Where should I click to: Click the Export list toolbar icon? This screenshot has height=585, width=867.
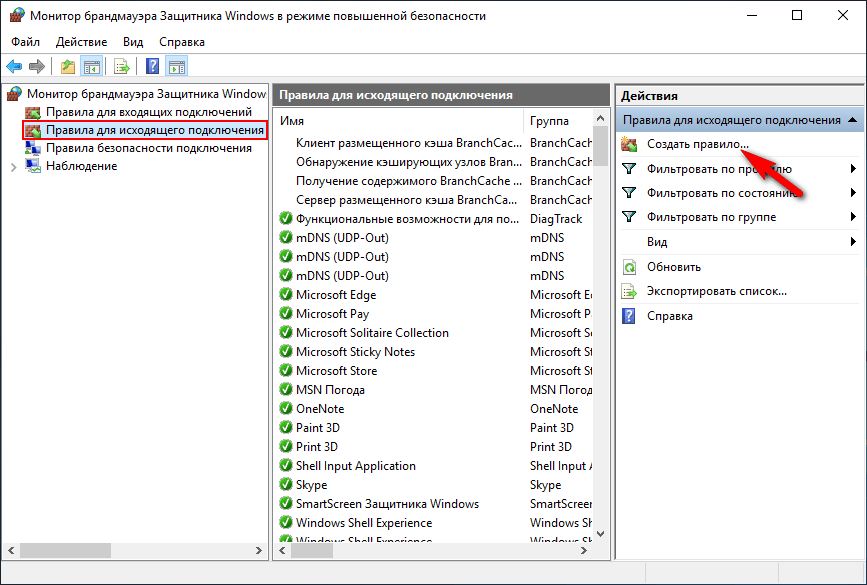pos(122,67)
